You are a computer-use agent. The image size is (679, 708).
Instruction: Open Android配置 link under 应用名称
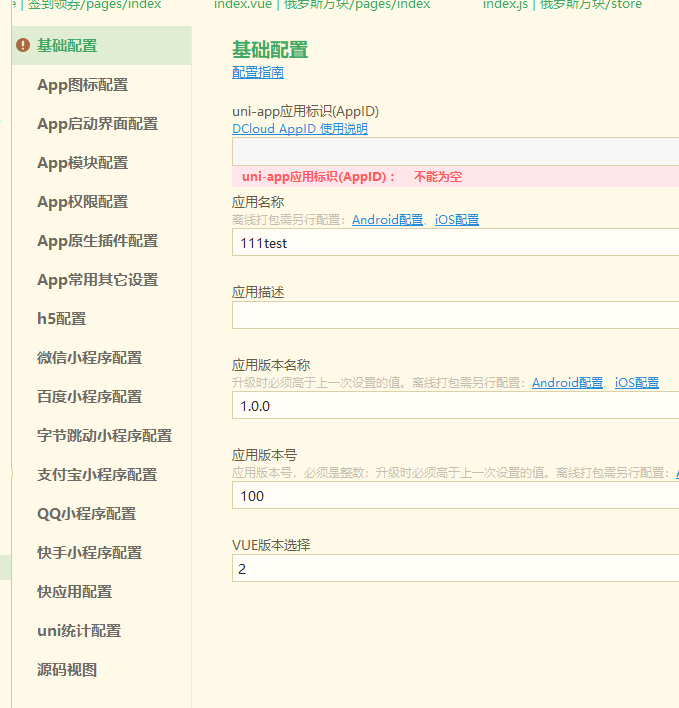point(387,220)
